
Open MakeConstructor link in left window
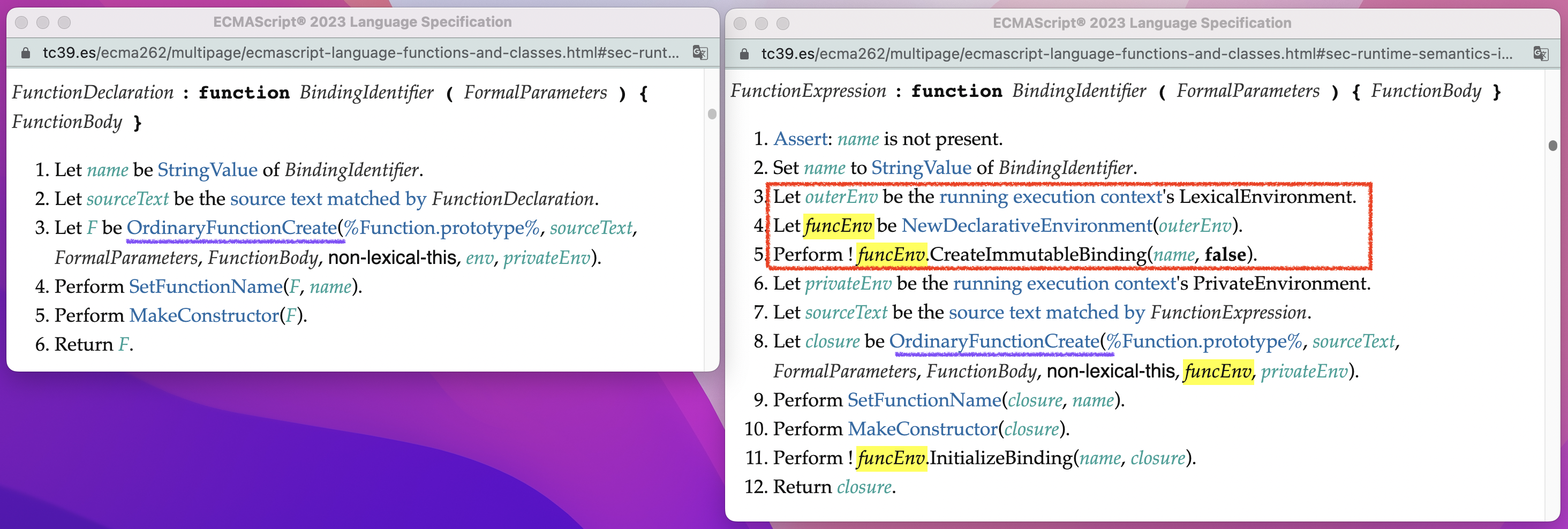coord(204,315)
